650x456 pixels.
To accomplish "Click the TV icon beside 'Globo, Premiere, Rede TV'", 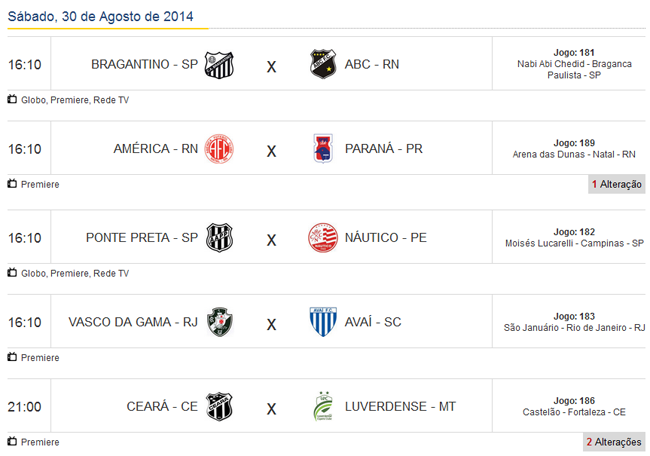I will pos(12,100).
